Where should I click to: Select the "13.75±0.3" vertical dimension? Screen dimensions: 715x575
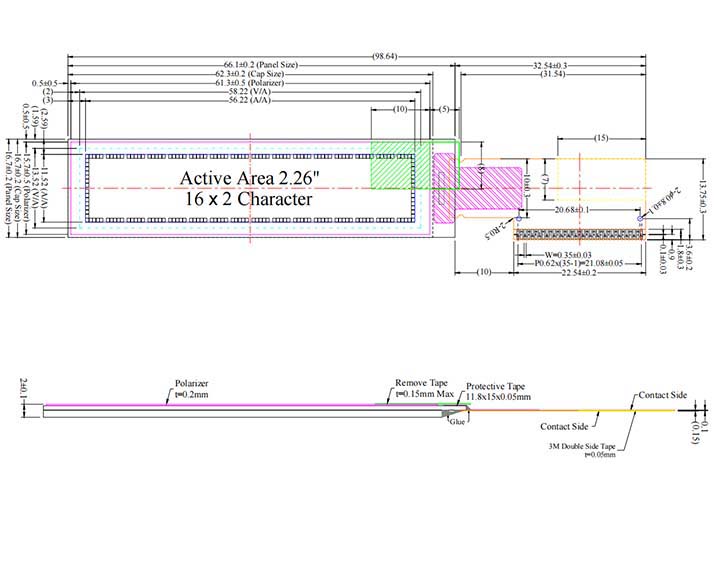703,197
